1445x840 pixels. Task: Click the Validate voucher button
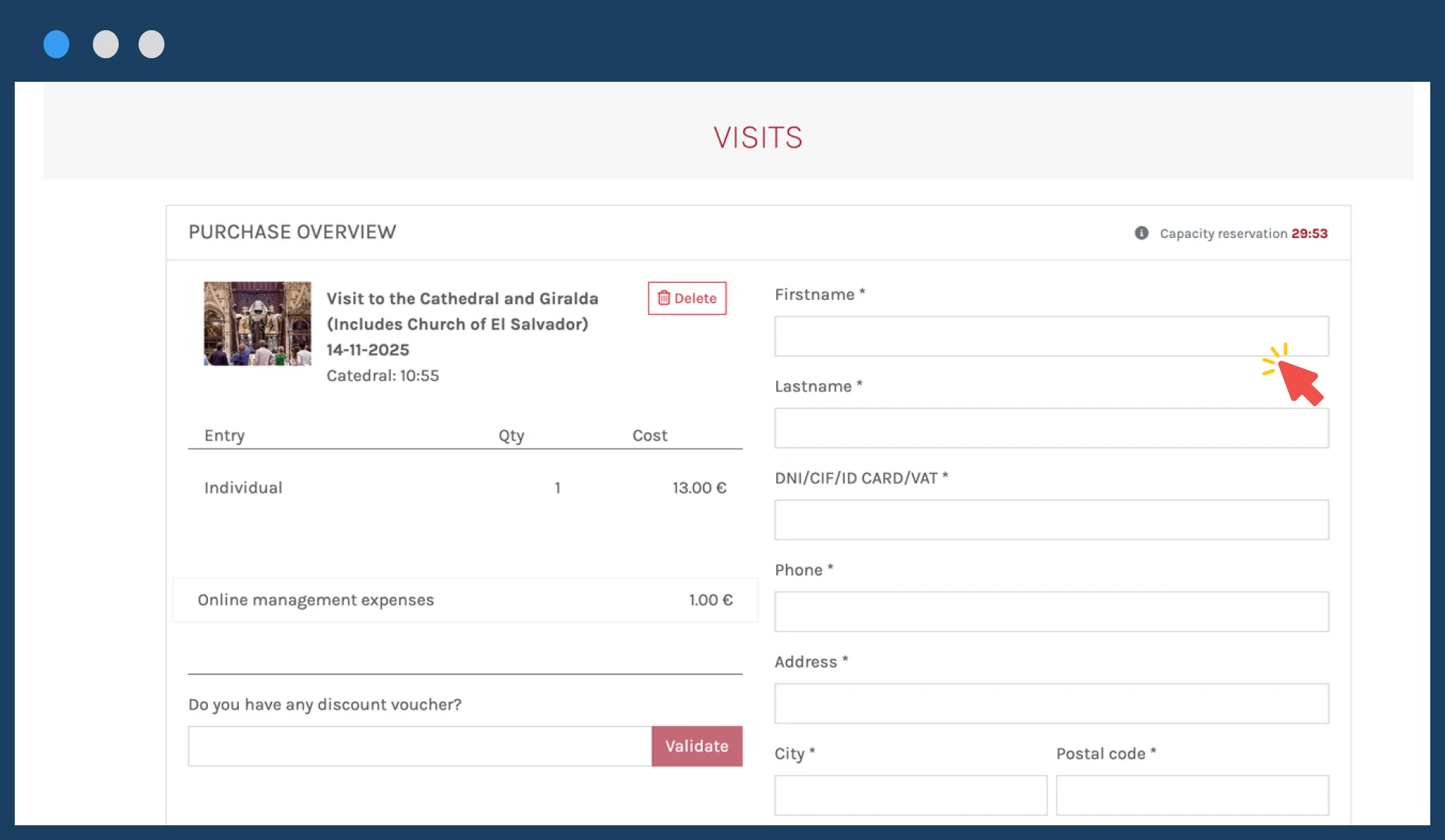point(696,746)
